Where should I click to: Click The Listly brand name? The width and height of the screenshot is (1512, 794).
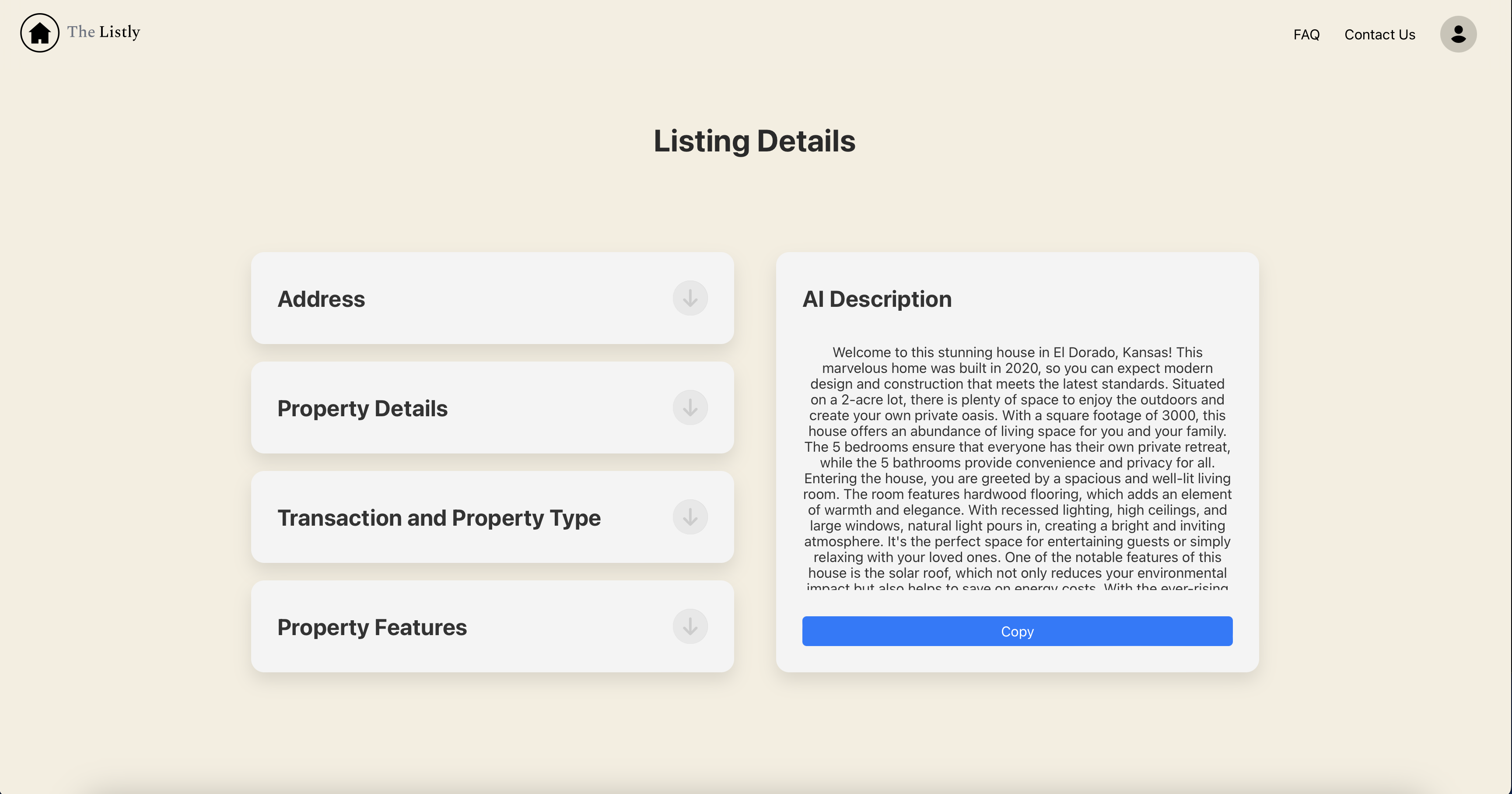pos(103,32)
